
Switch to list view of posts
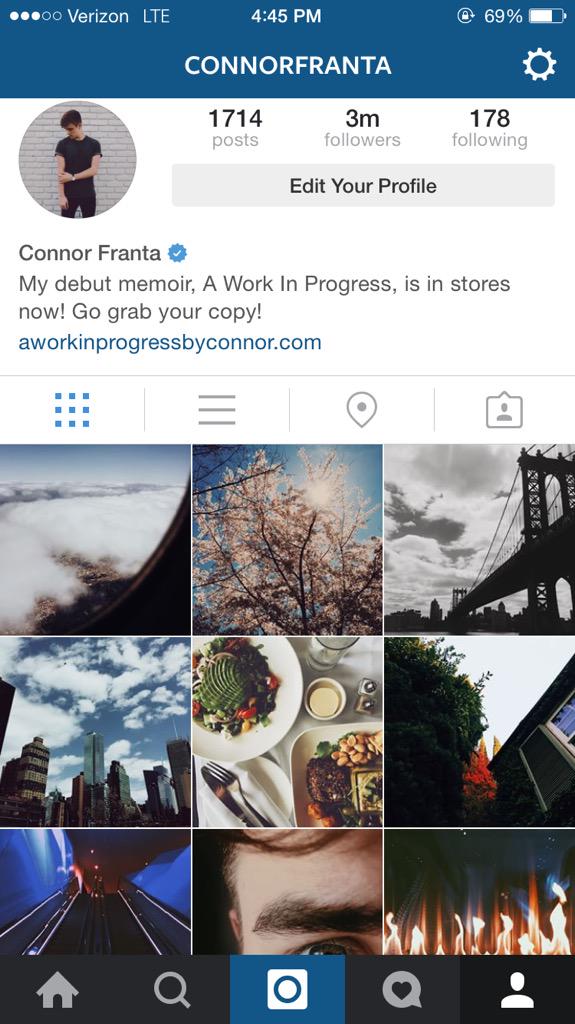coord(217,410)
